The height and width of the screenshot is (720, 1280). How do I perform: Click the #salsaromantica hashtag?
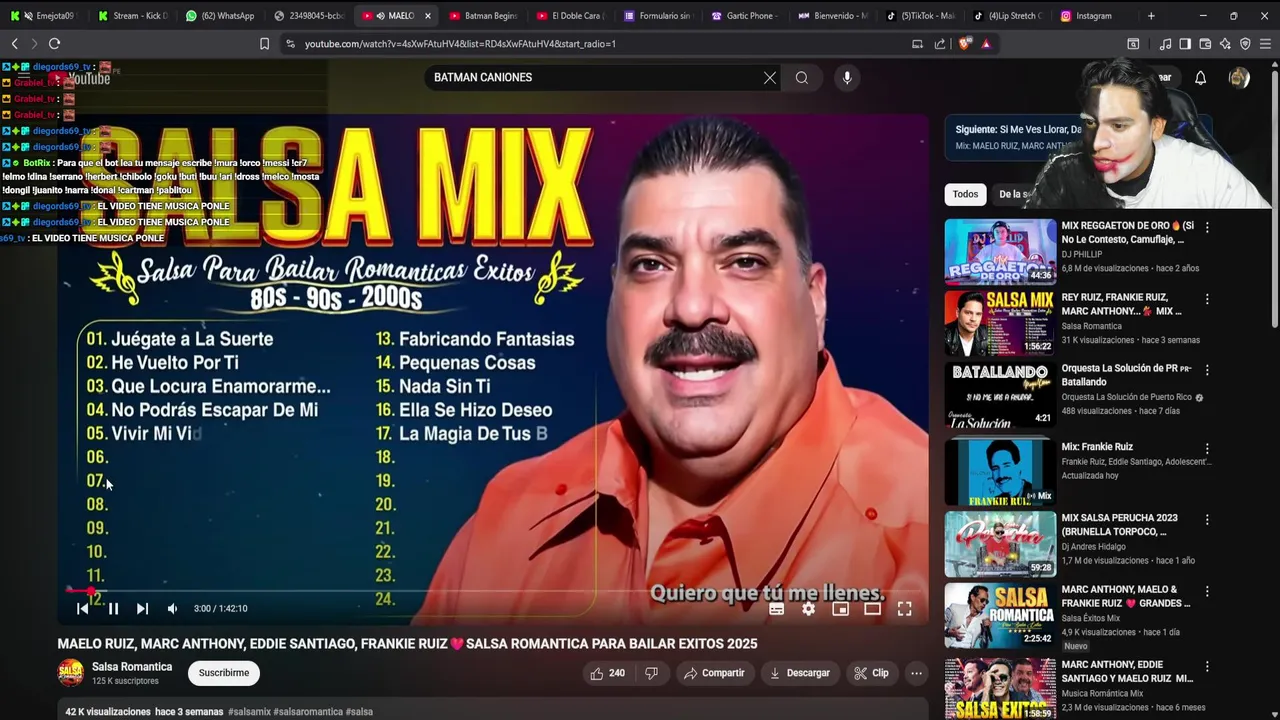pyautogui.click(x=308, y=712)
